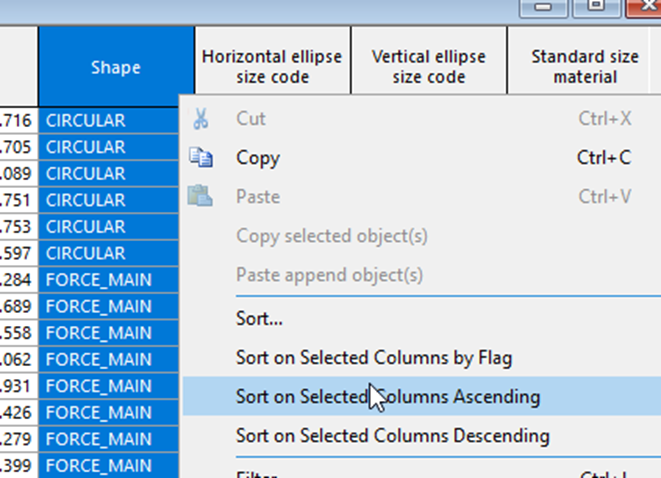Click the FORCE_MAIN cell beside .399
This screenshot has width=661, height=478.
click(108, 465)
